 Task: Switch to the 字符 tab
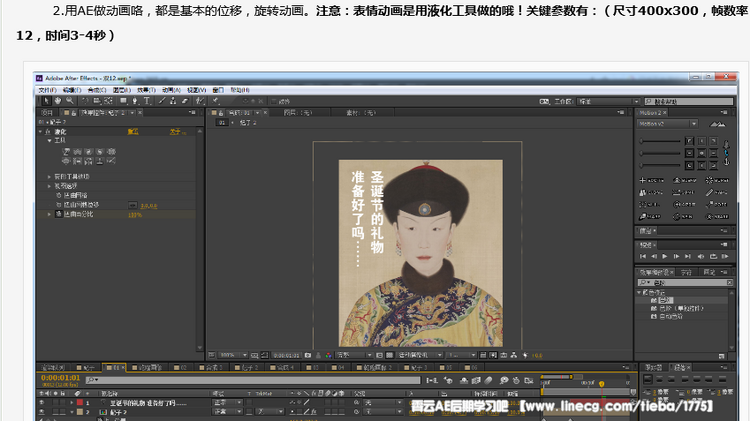point(686,272)
